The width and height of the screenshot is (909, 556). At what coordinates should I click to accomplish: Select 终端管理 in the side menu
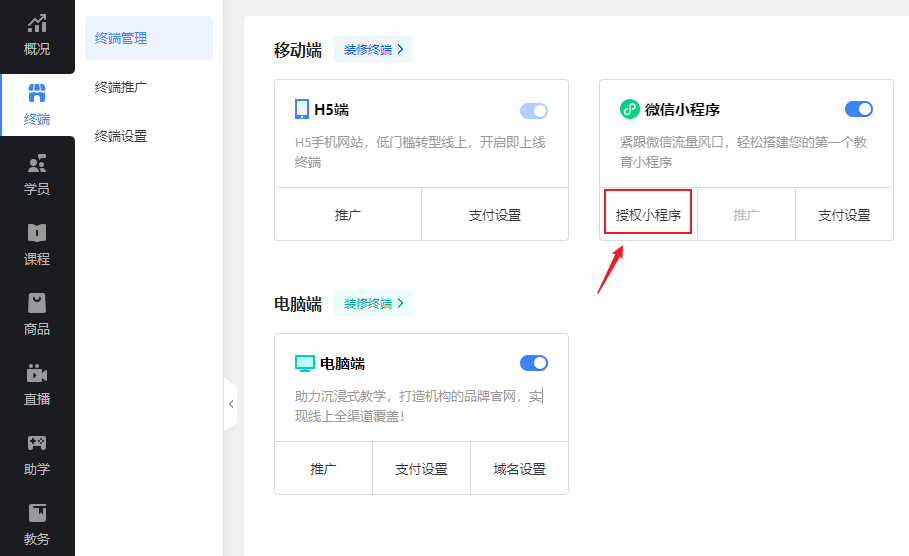click(121, 38)
